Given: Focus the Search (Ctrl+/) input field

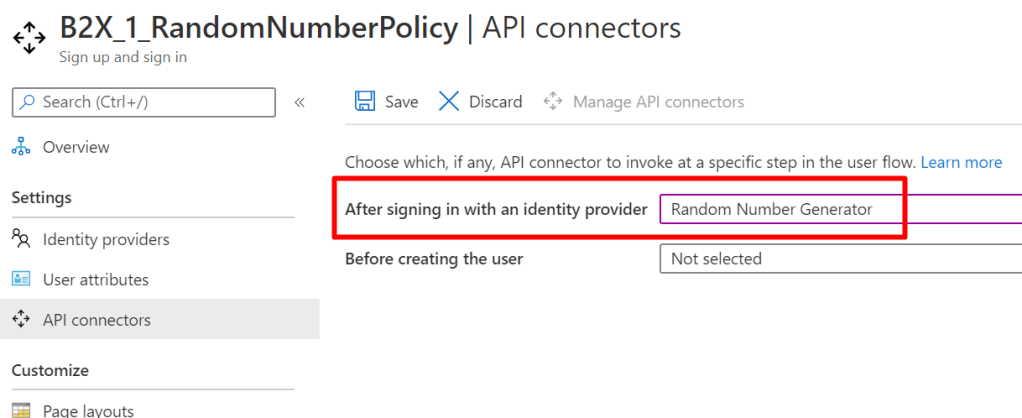Looking at the screenshot, I should coord(150,102).
